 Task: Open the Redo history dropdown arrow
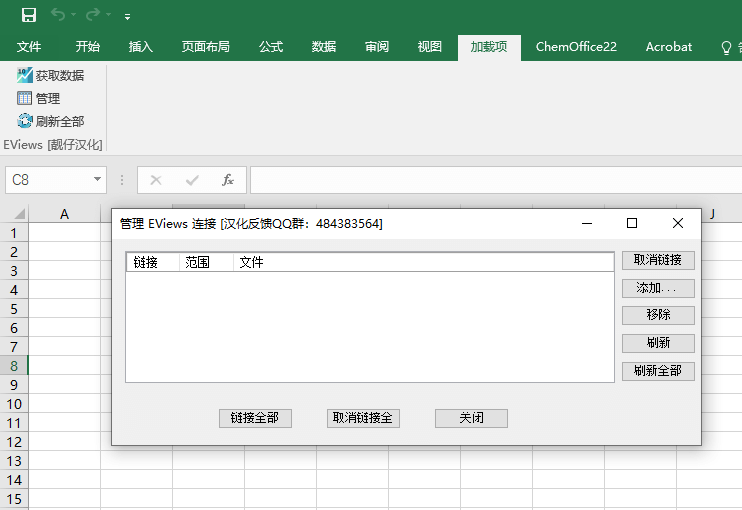[x=108, y=15]
